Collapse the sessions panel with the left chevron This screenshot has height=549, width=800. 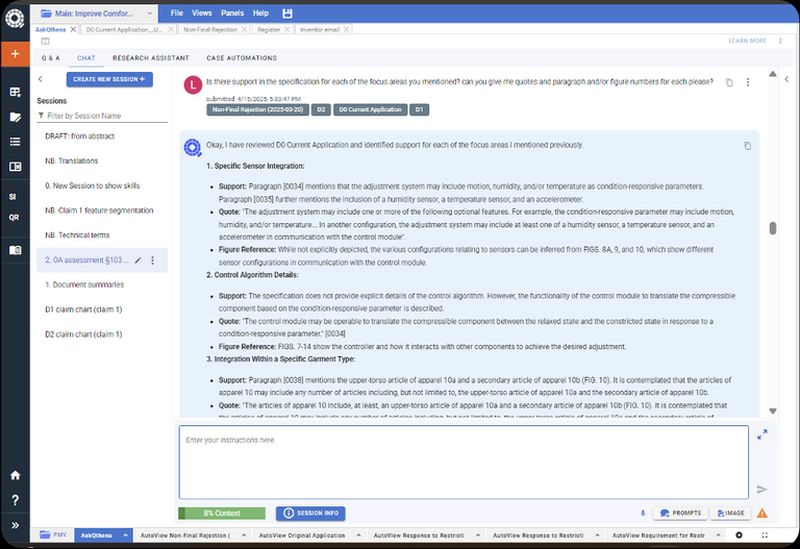(40, 78)
